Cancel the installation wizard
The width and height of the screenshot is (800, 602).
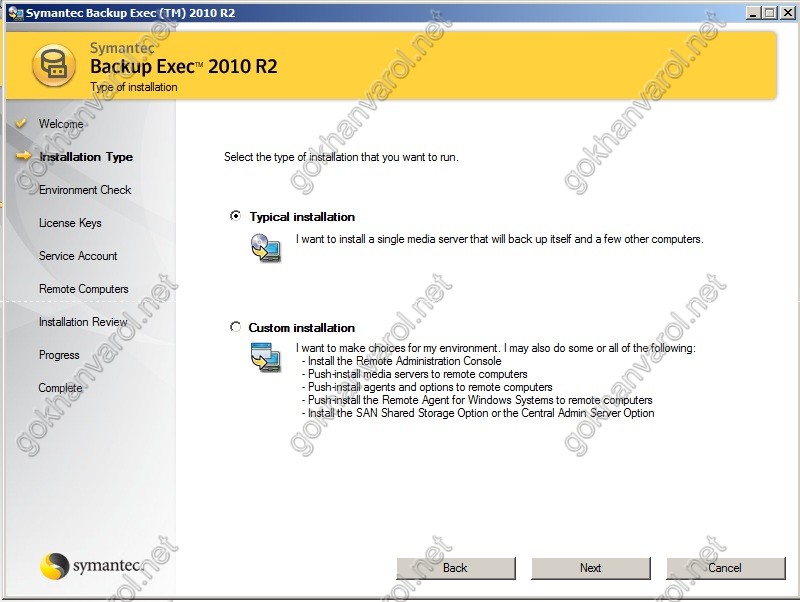tap(725, 568)
